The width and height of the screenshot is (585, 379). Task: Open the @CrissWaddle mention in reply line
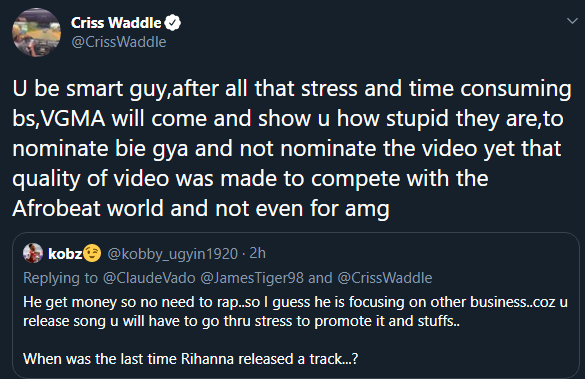click(385, 278)
